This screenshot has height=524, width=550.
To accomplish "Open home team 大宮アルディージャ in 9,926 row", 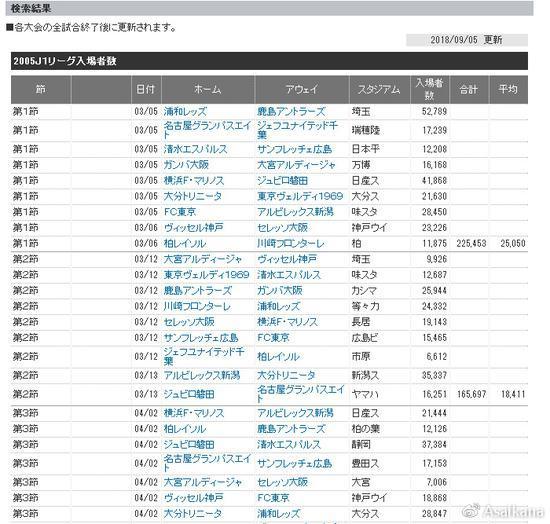I will [203, 259].
